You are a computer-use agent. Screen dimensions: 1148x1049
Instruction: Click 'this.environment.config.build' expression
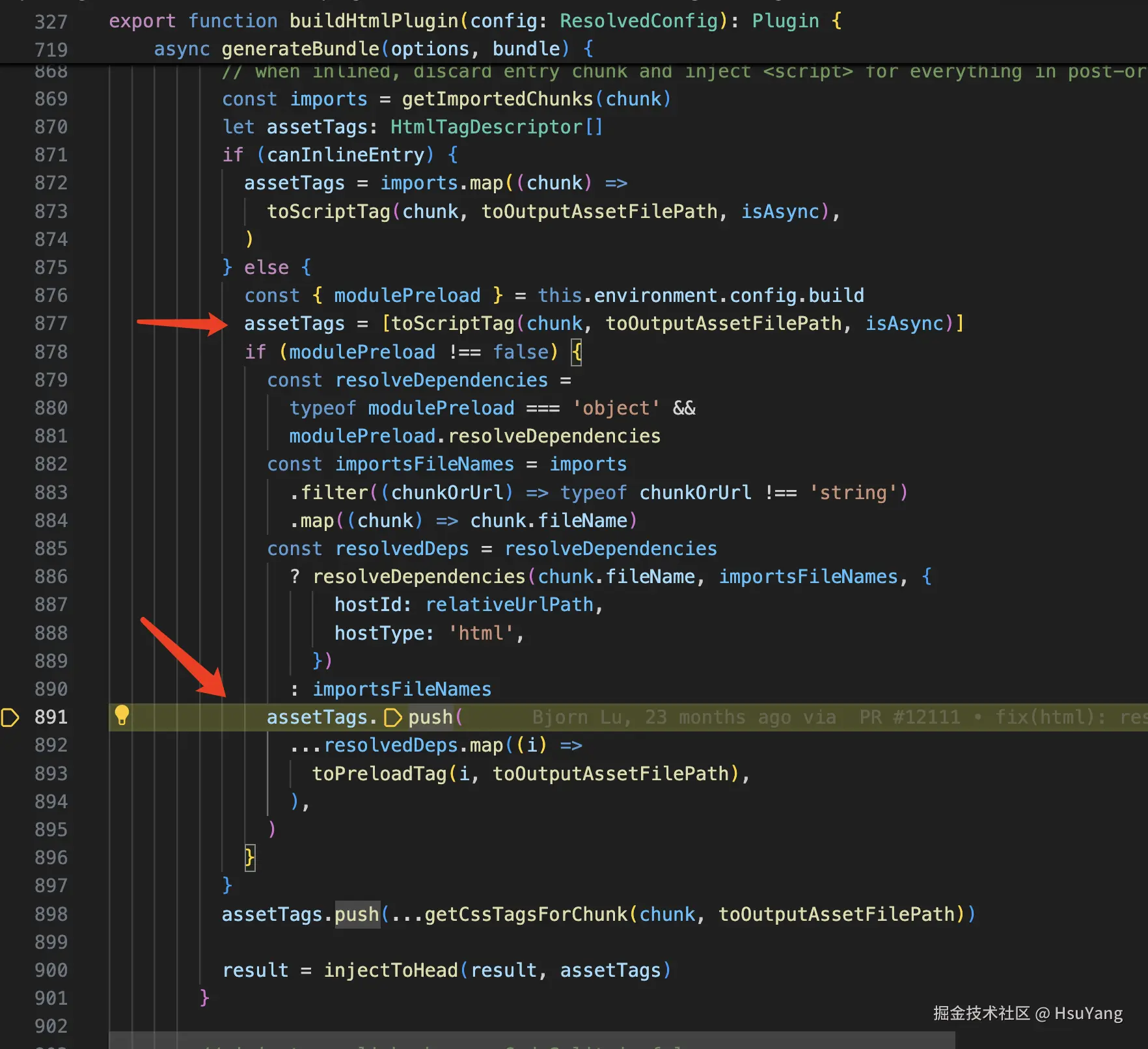tap(701, 295)
